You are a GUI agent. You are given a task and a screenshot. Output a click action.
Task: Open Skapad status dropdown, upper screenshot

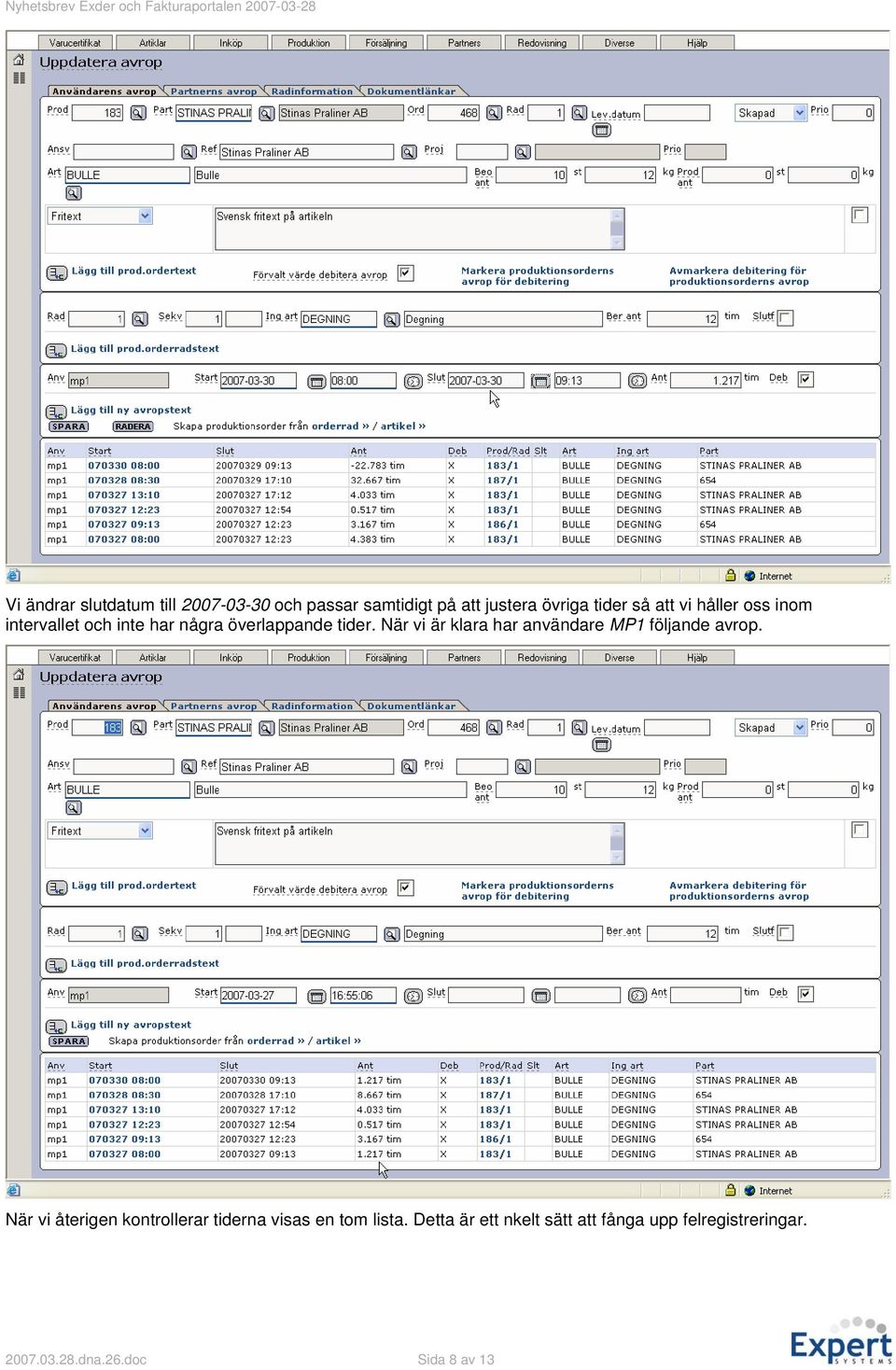point(770,113)
